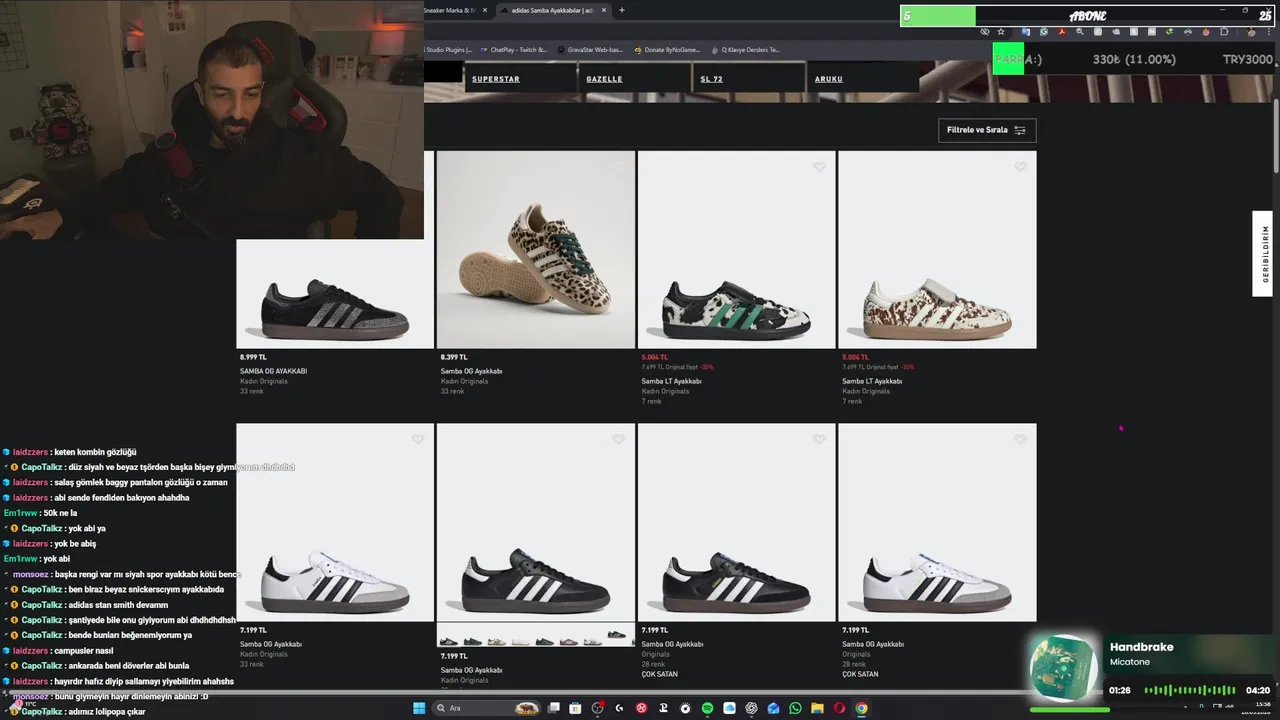Add white Samba OG with 33 renk to wishlist

click(x=418, y=439)
